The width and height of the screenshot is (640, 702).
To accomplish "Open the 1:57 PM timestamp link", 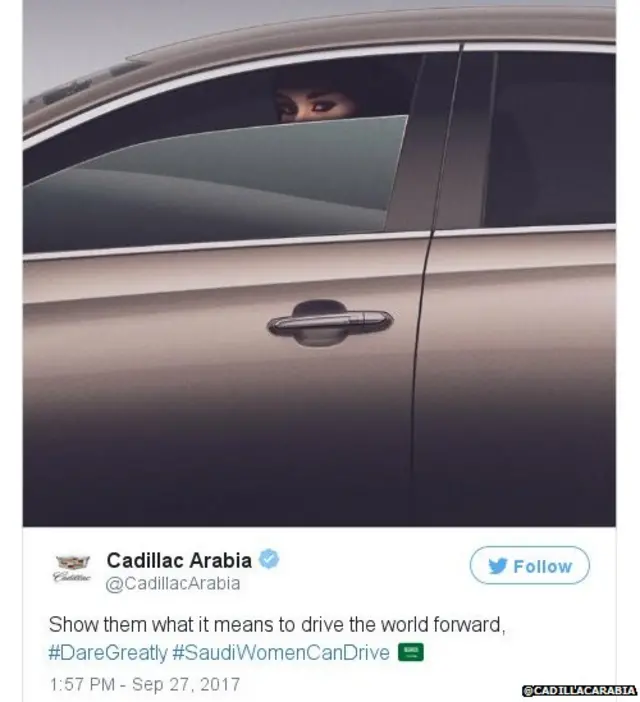I will point(82,684).
